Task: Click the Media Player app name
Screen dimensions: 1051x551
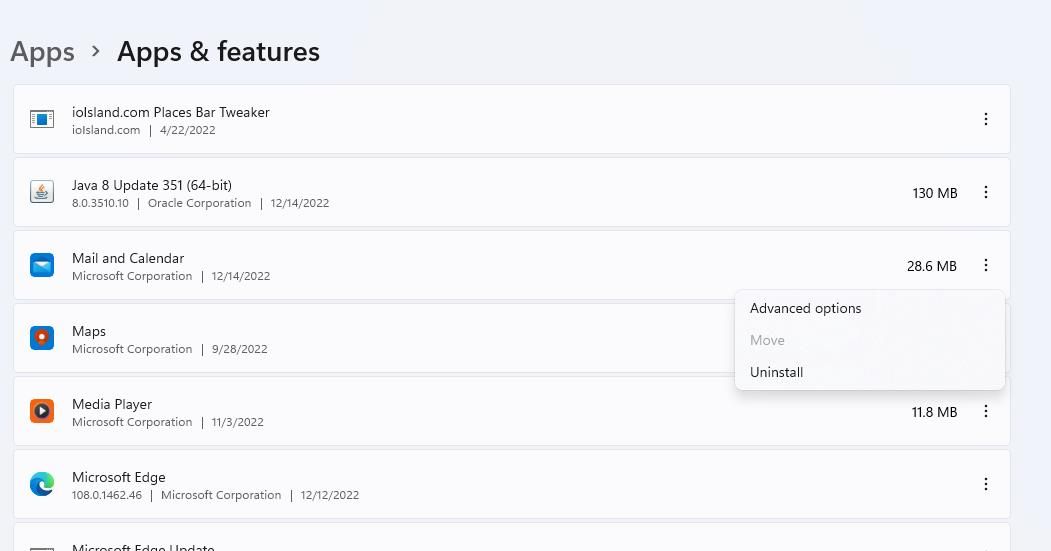Action: pos(112,404)
